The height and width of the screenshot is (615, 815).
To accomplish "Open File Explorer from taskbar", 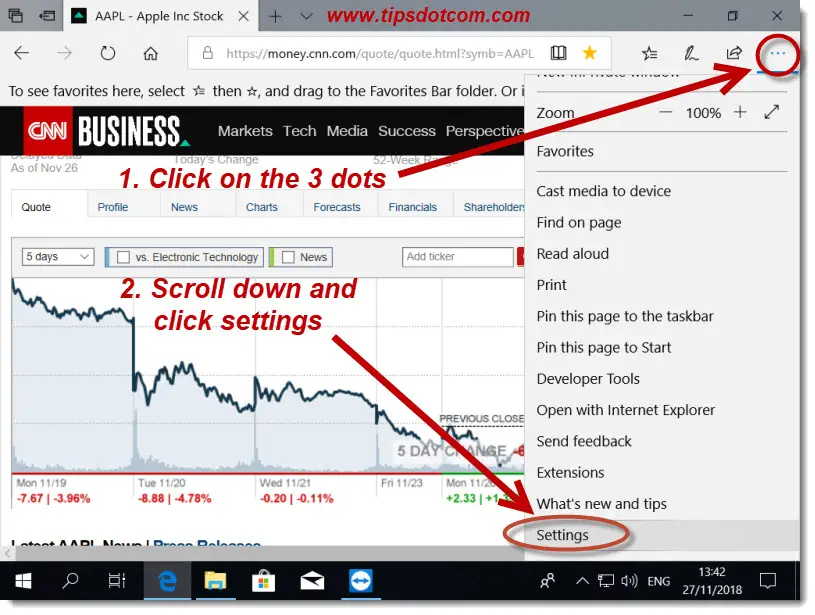I will tap(215, 581).
